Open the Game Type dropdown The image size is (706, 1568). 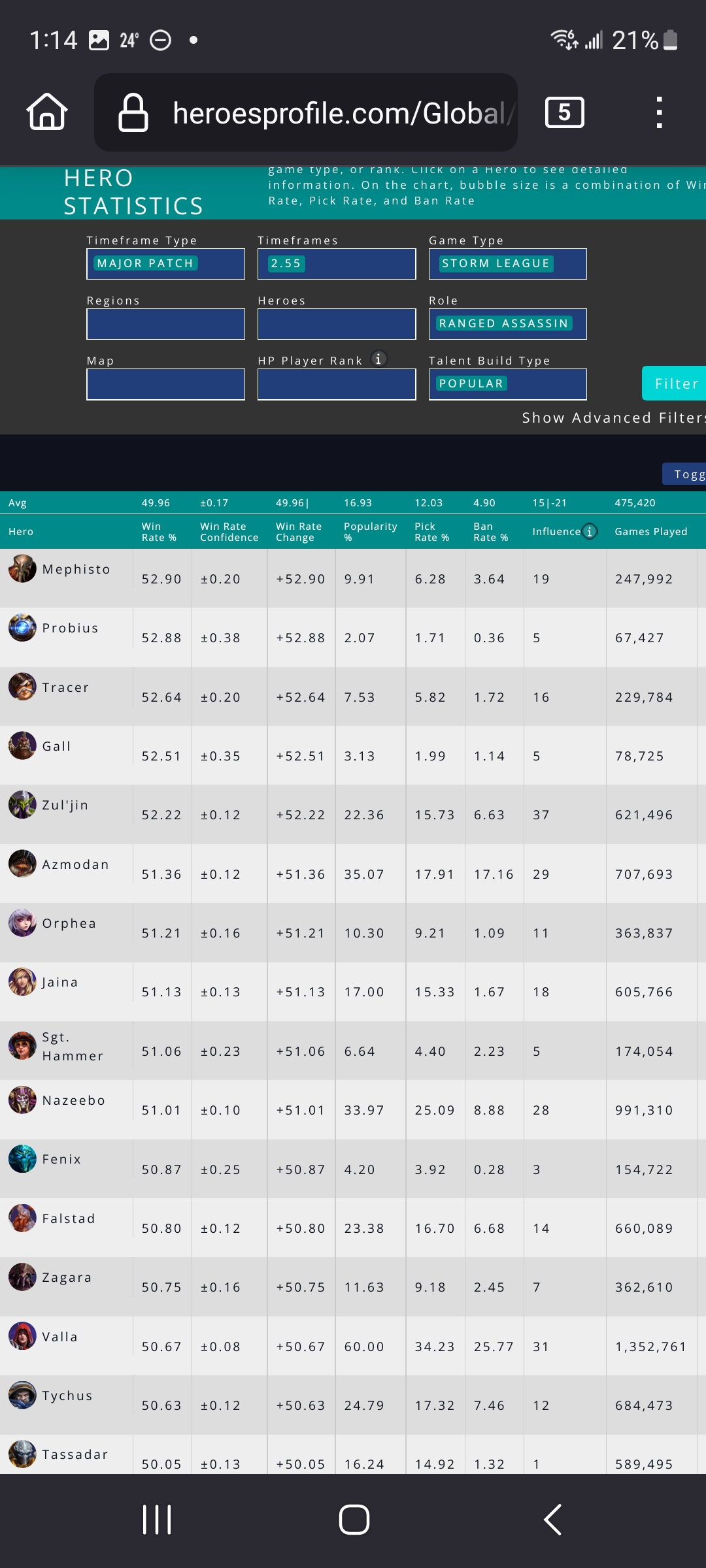[508, 264]
